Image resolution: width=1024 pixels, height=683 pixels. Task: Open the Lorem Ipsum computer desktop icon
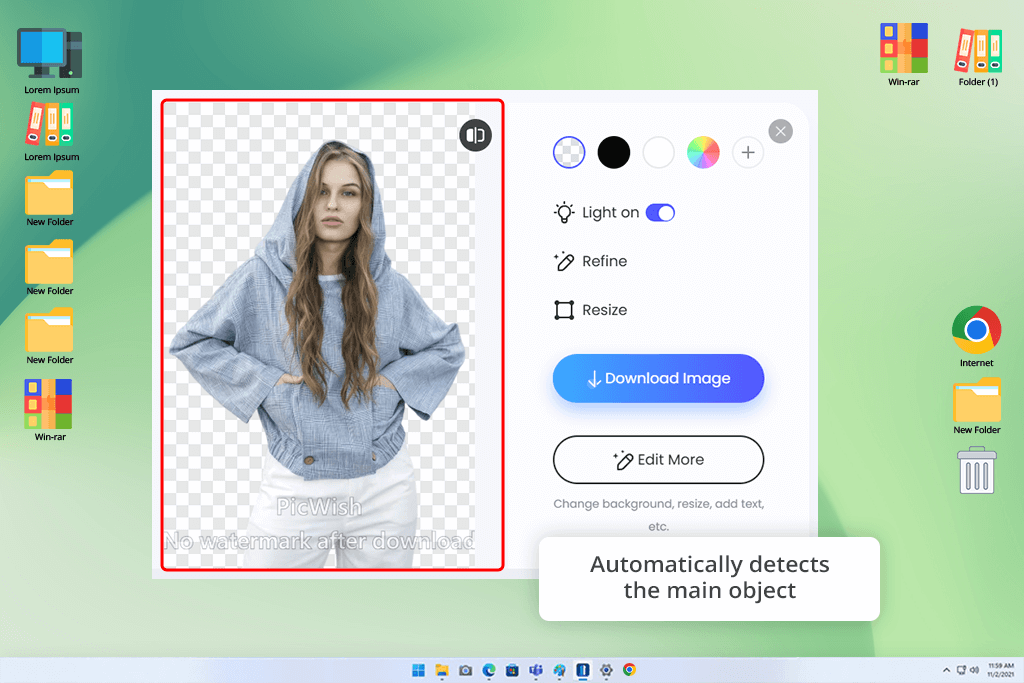[x=51, y=61]
